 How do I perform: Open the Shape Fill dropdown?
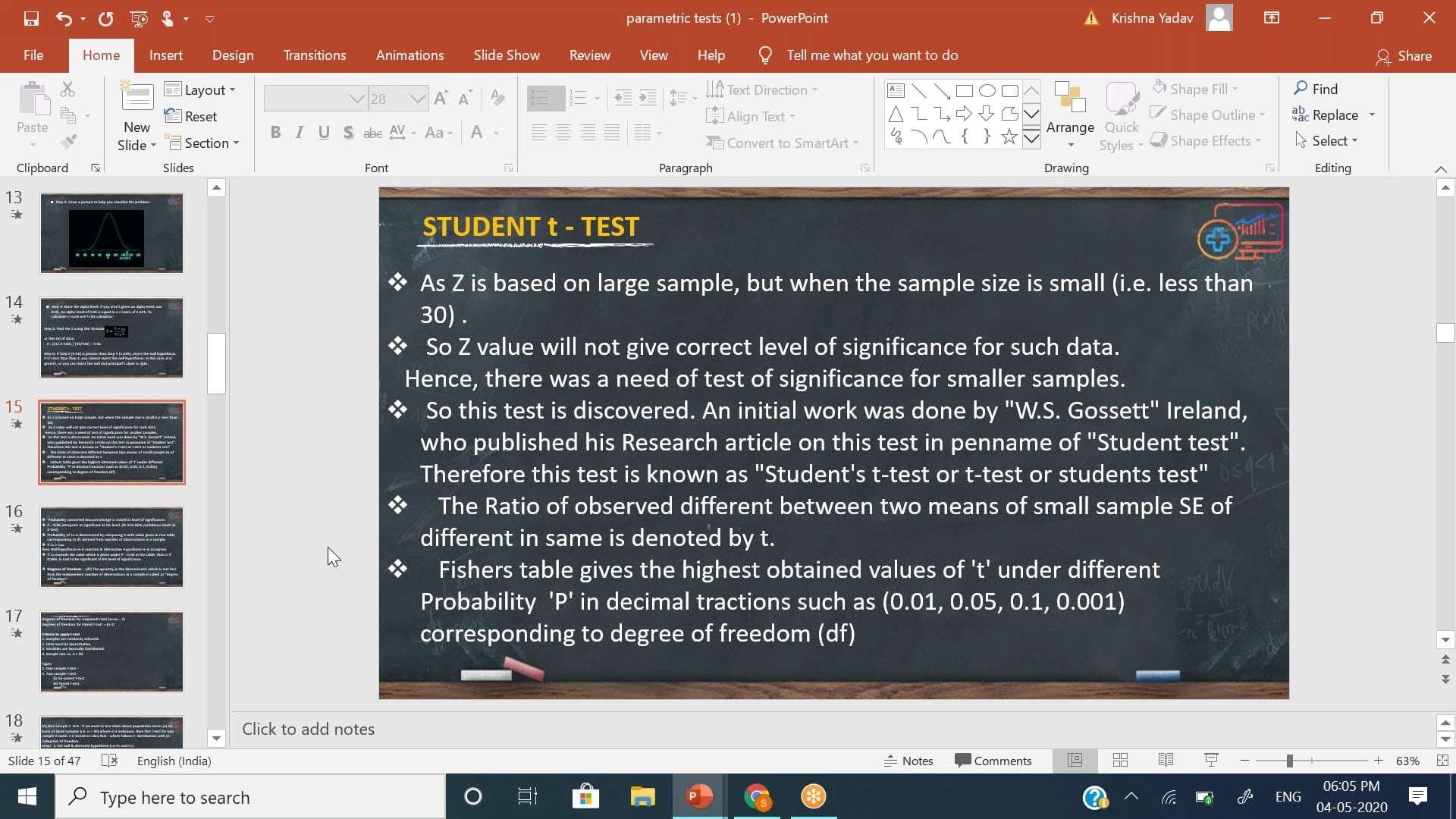pos(1234,89)
